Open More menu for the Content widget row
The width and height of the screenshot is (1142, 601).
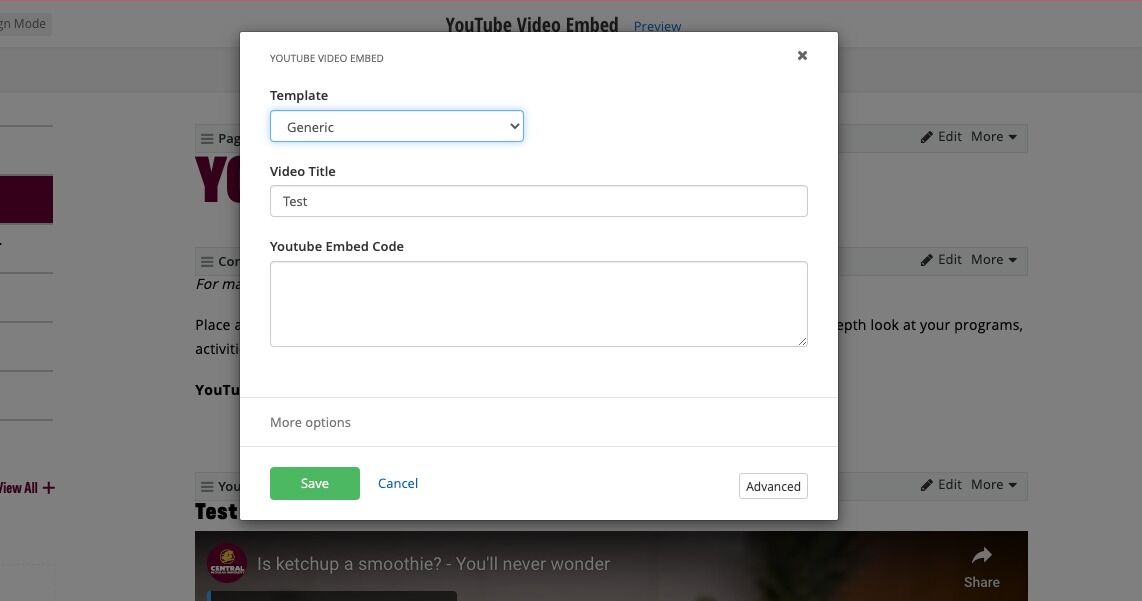pos(993,260)
